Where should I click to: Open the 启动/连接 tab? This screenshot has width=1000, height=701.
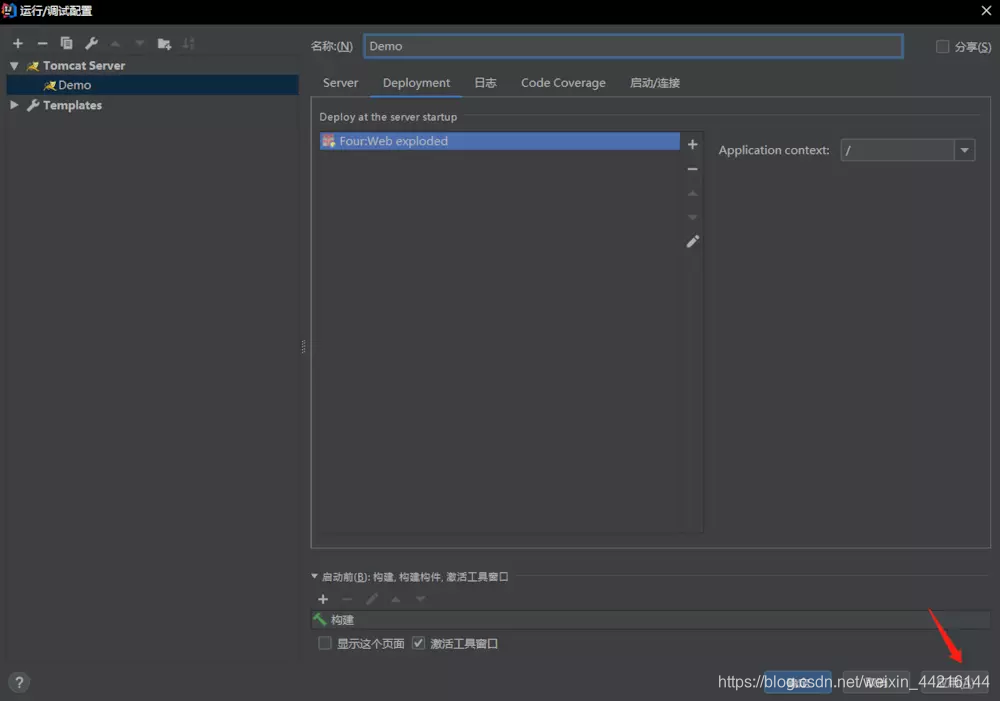click(x=654, y=83)
